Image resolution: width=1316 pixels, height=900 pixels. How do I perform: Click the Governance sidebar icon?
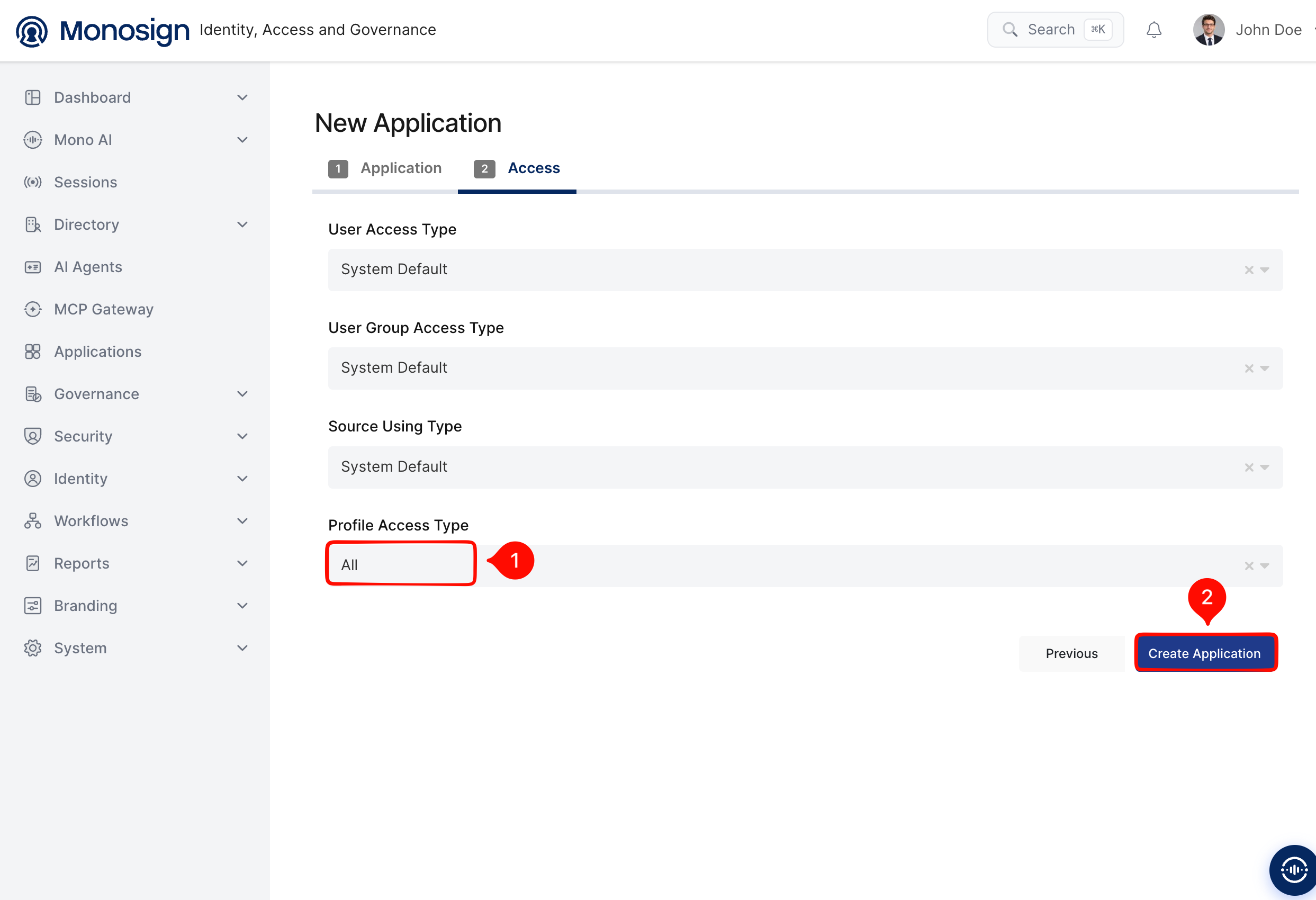(x=33, y=394)
